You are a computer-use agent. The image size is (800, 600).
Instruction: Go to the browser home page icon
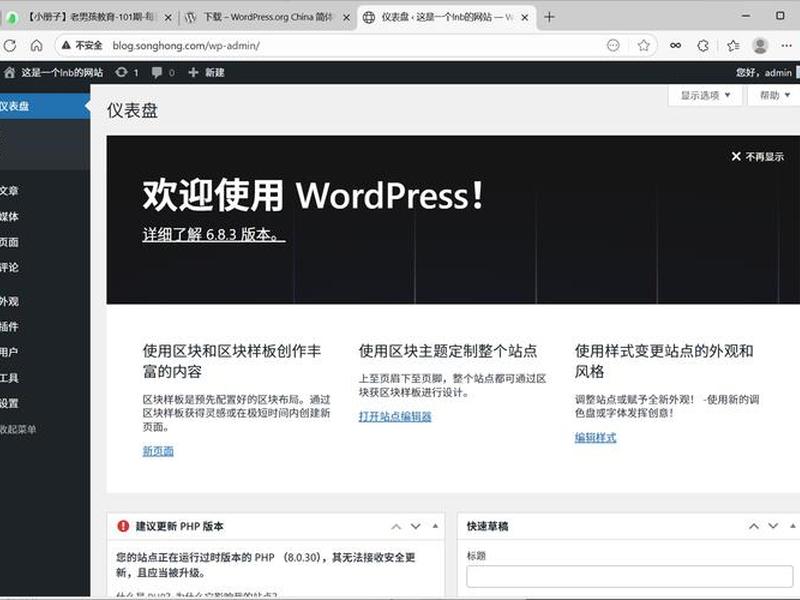pyautogui.click(x=37, y=45)
